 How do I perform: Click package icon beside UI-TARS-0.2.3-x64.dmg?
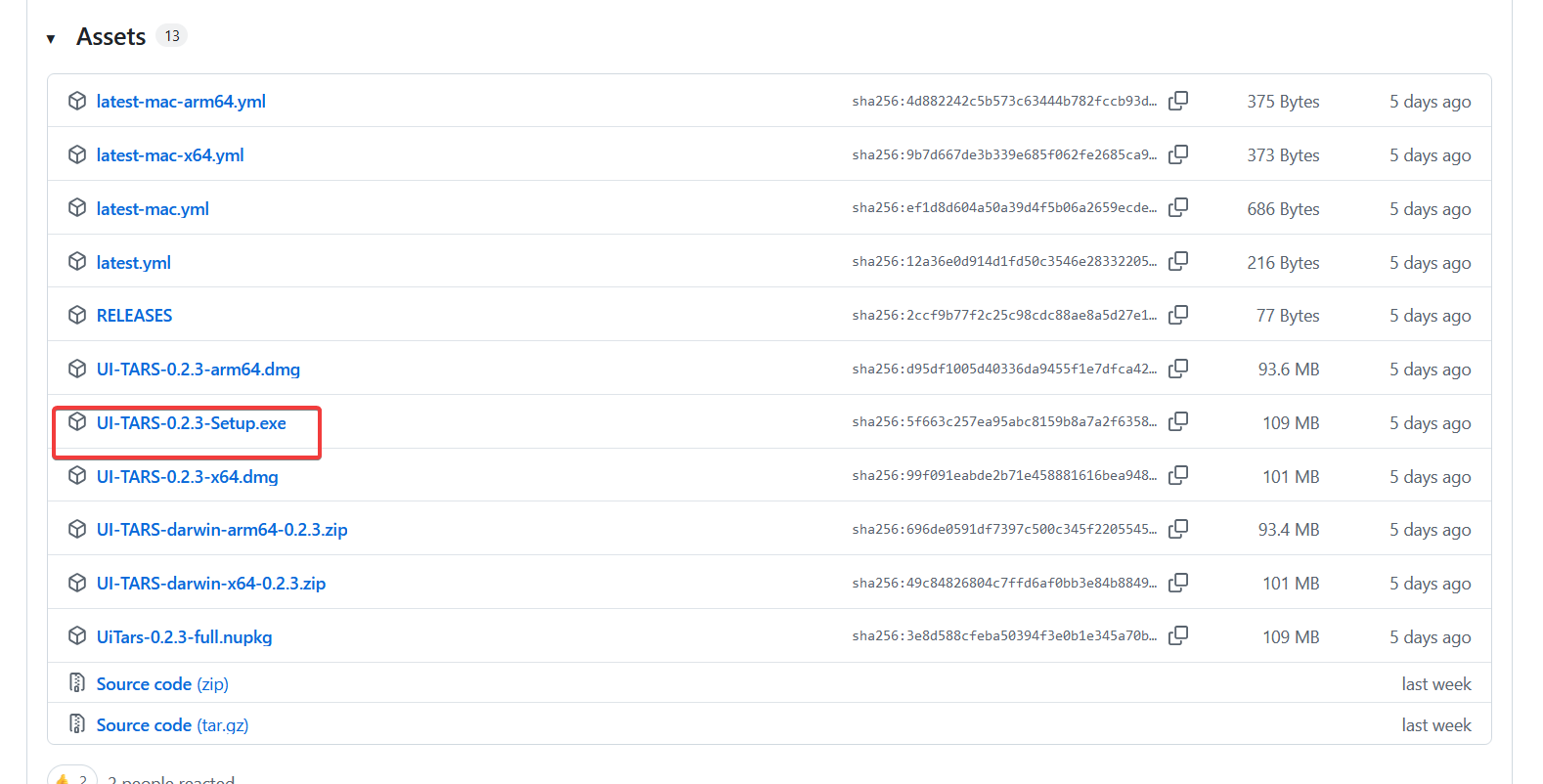tap(77, 475)
